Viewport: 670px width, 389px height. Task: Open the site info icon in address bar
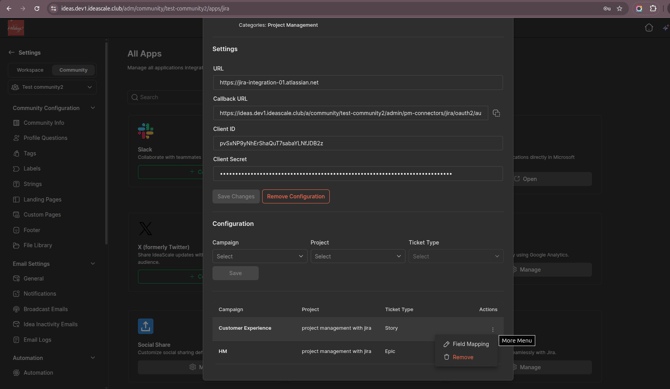pyautogui.click(x=53, y=9)
